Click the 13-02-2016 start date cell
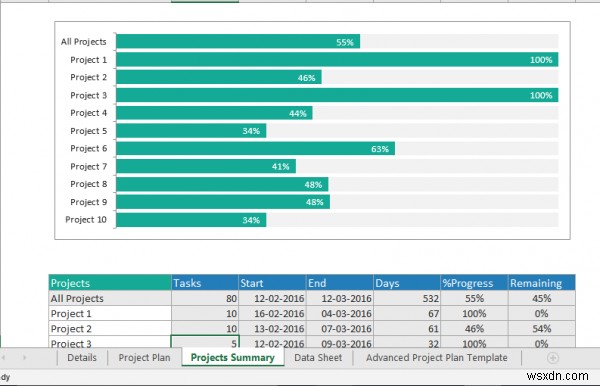 tap(272, 328)
